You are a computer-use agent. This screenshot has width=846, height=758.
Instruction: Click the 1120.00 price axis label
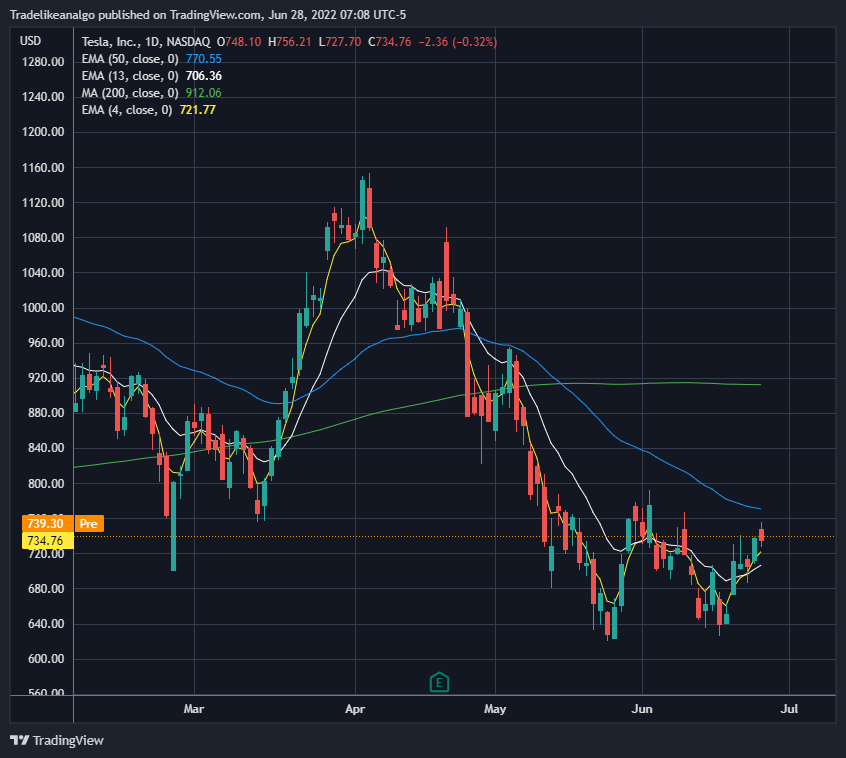pos(43,203)
